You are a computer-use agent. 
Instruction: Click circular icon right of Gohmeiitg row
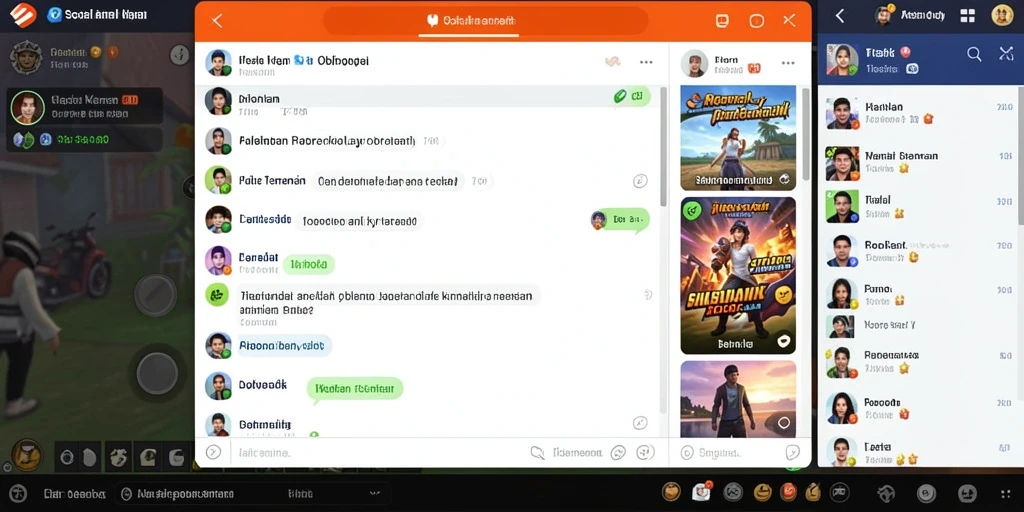[x=641, y=423]
